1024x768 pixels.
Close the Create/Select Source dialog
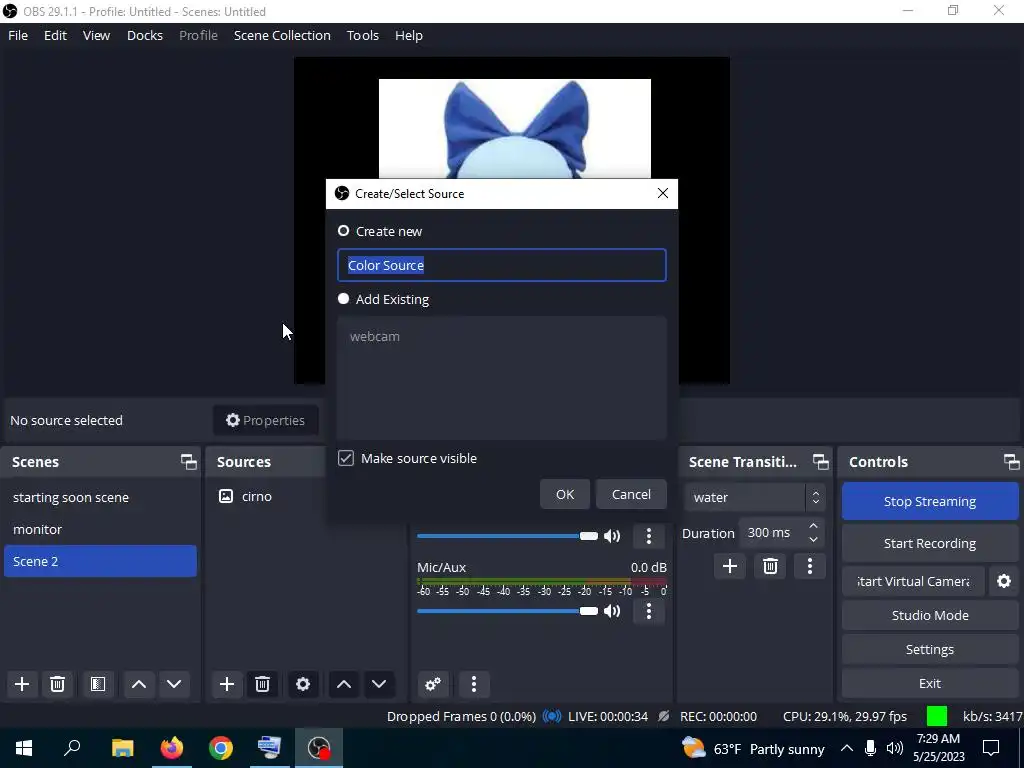pos(663,193)
